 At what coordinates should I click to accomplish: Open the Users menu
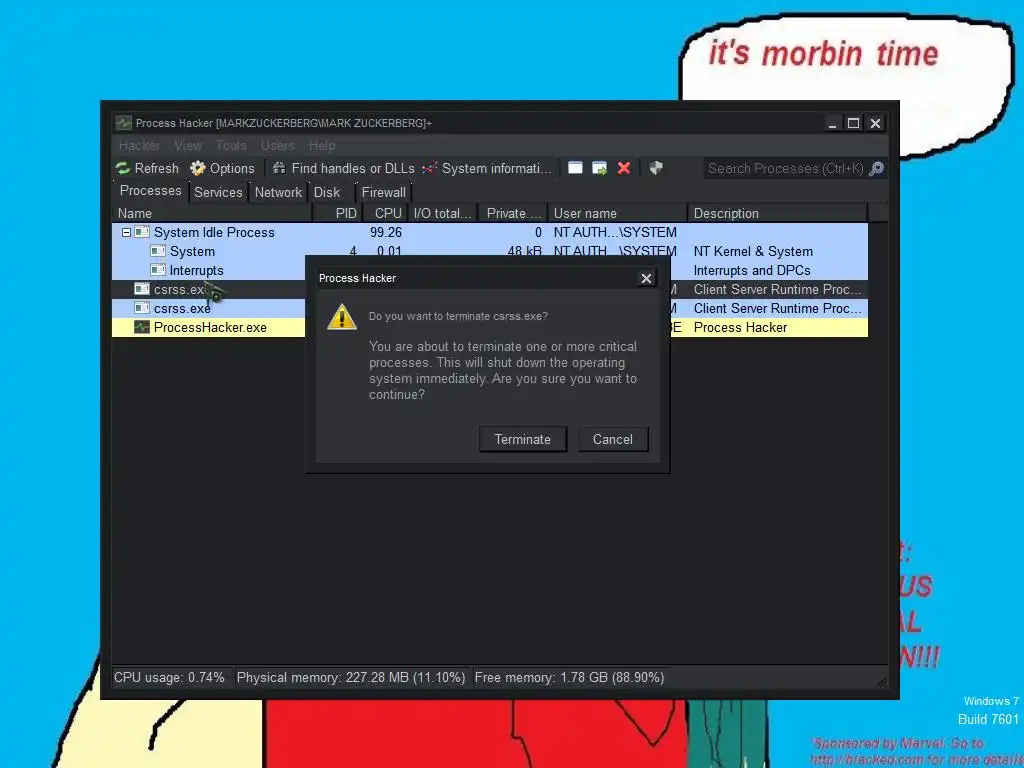pos(278,145)
